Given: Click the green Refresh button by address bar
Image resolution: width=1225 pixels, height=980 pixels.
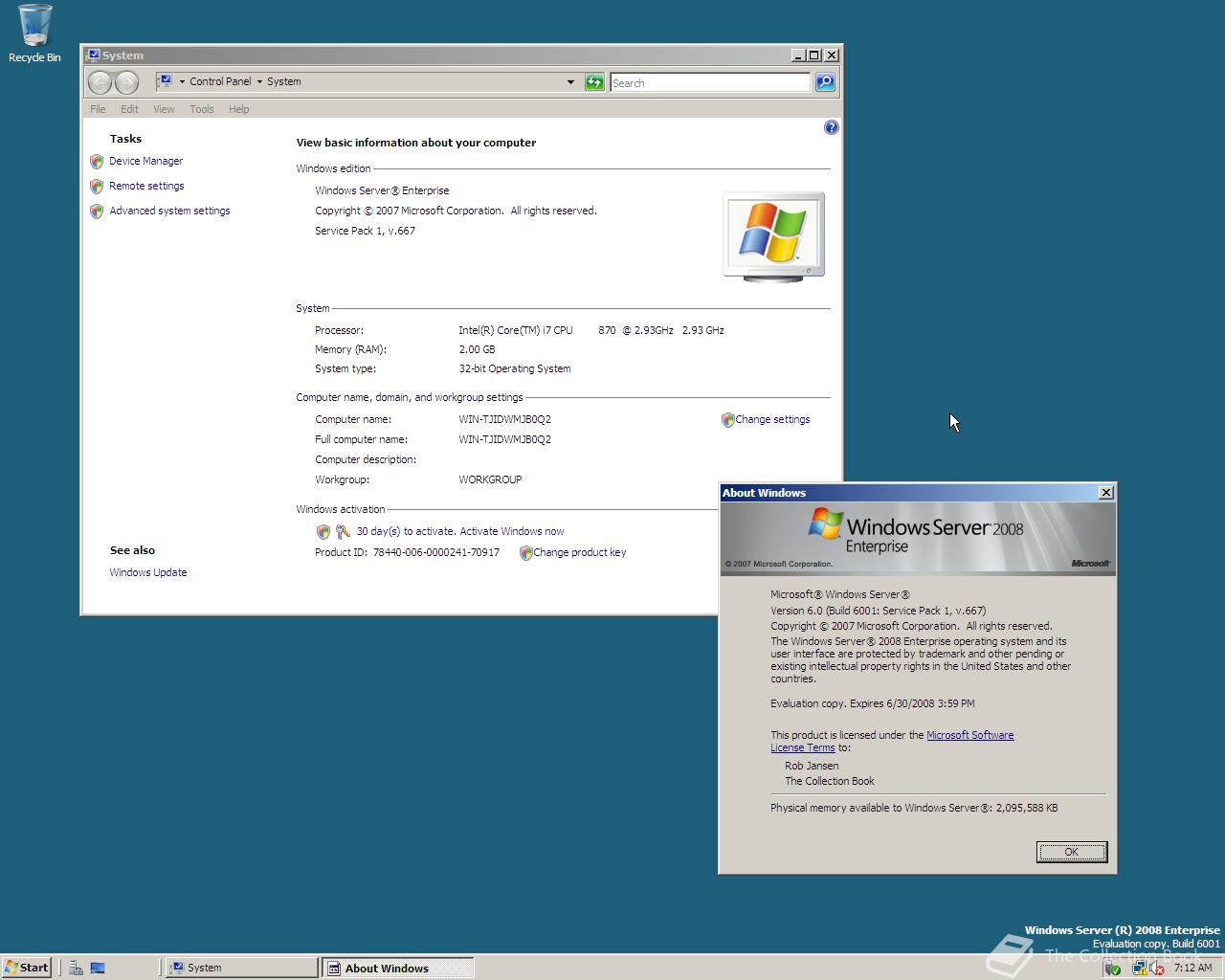Looking at the screenshot, I should [x=594, y=82].
